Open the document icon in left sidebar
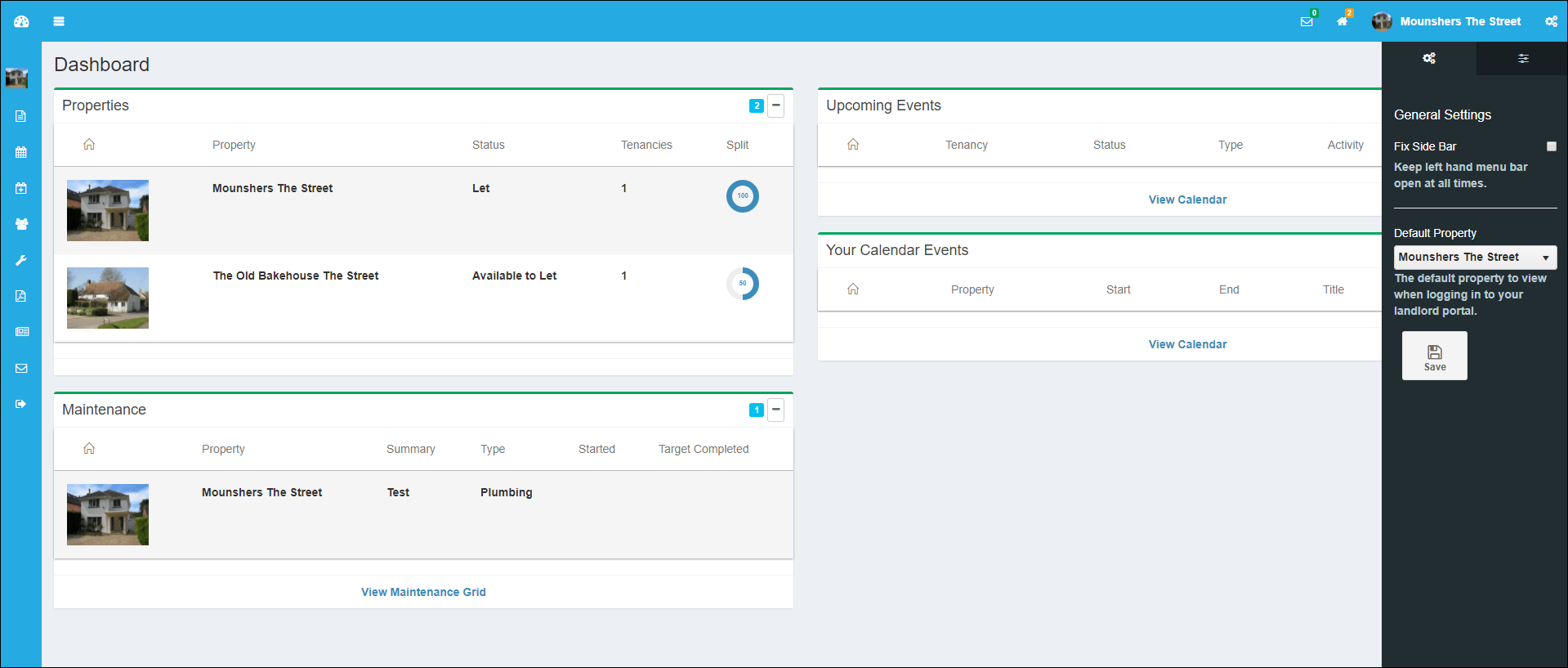This screenshot has width=1568, height=668. tap(21, 116)
